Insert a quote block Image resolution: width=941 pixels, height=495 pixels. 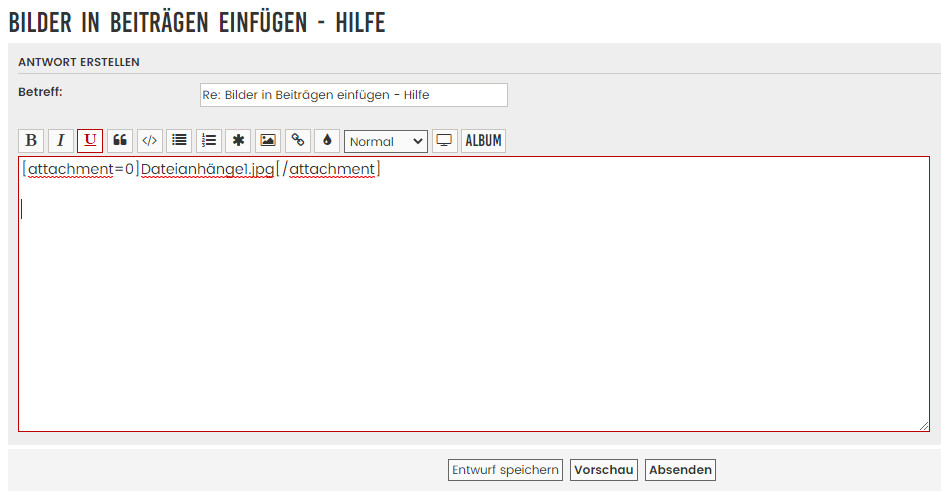point(120,141)
